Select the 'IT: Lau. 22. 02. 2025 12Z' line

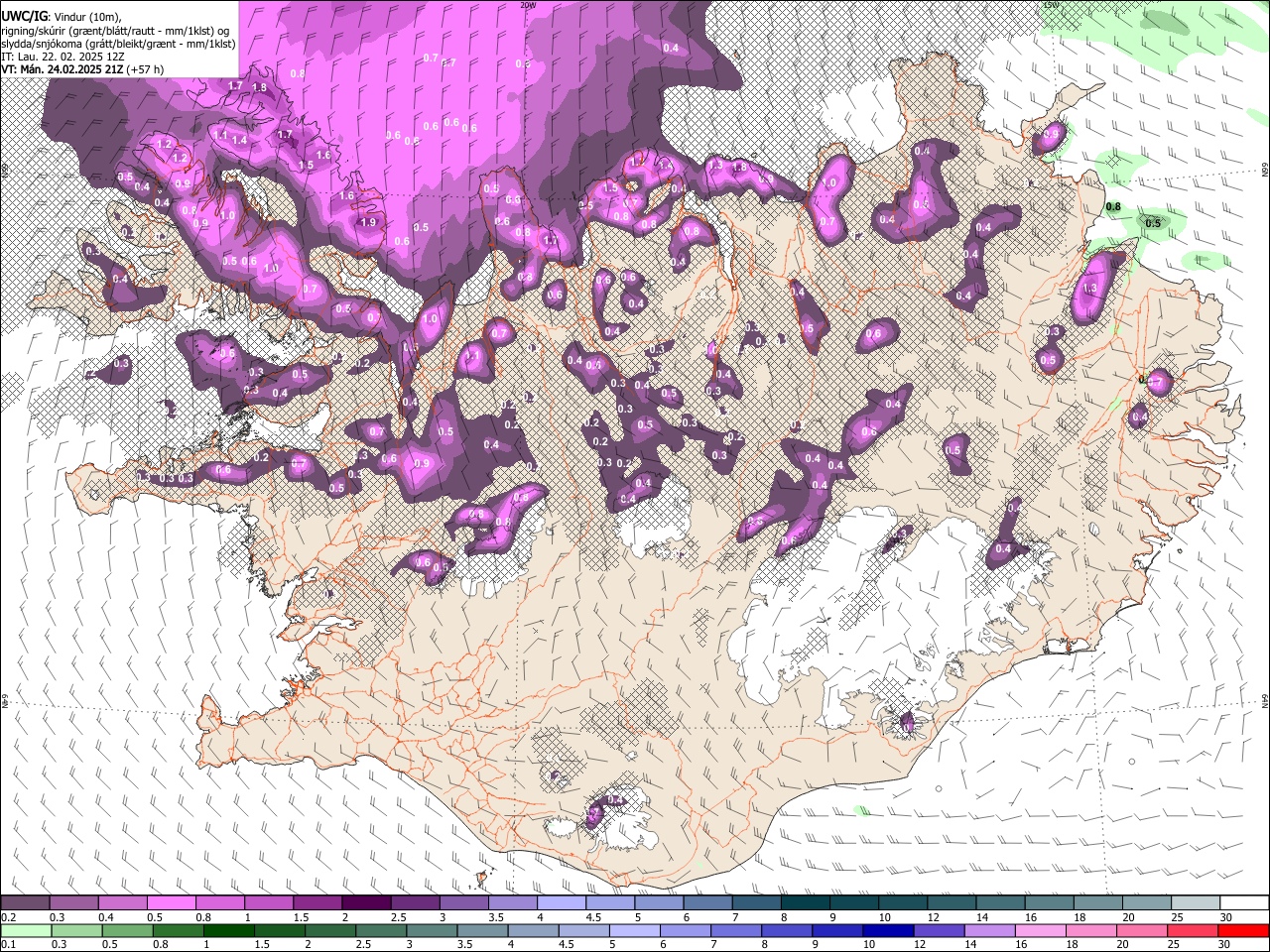point(63,57)
